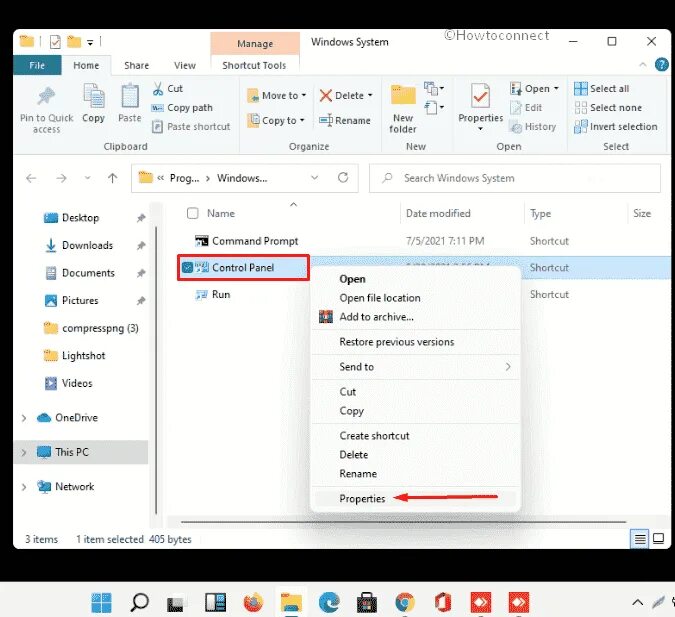This screenshot has width=675, height=617.
Task: Click Copy path in ribbon
Action: click(x=182, y=108)
